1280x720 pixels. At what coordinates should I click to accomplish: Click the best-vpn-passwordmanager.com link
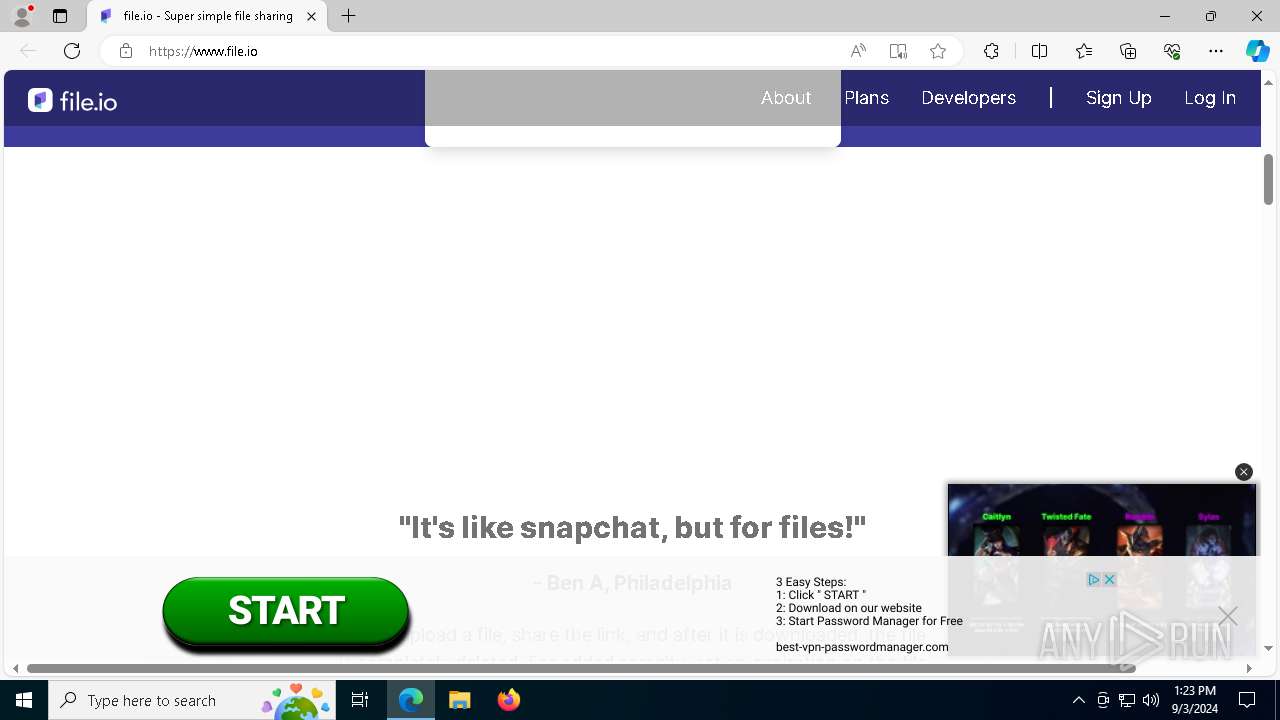pos(862,647)
